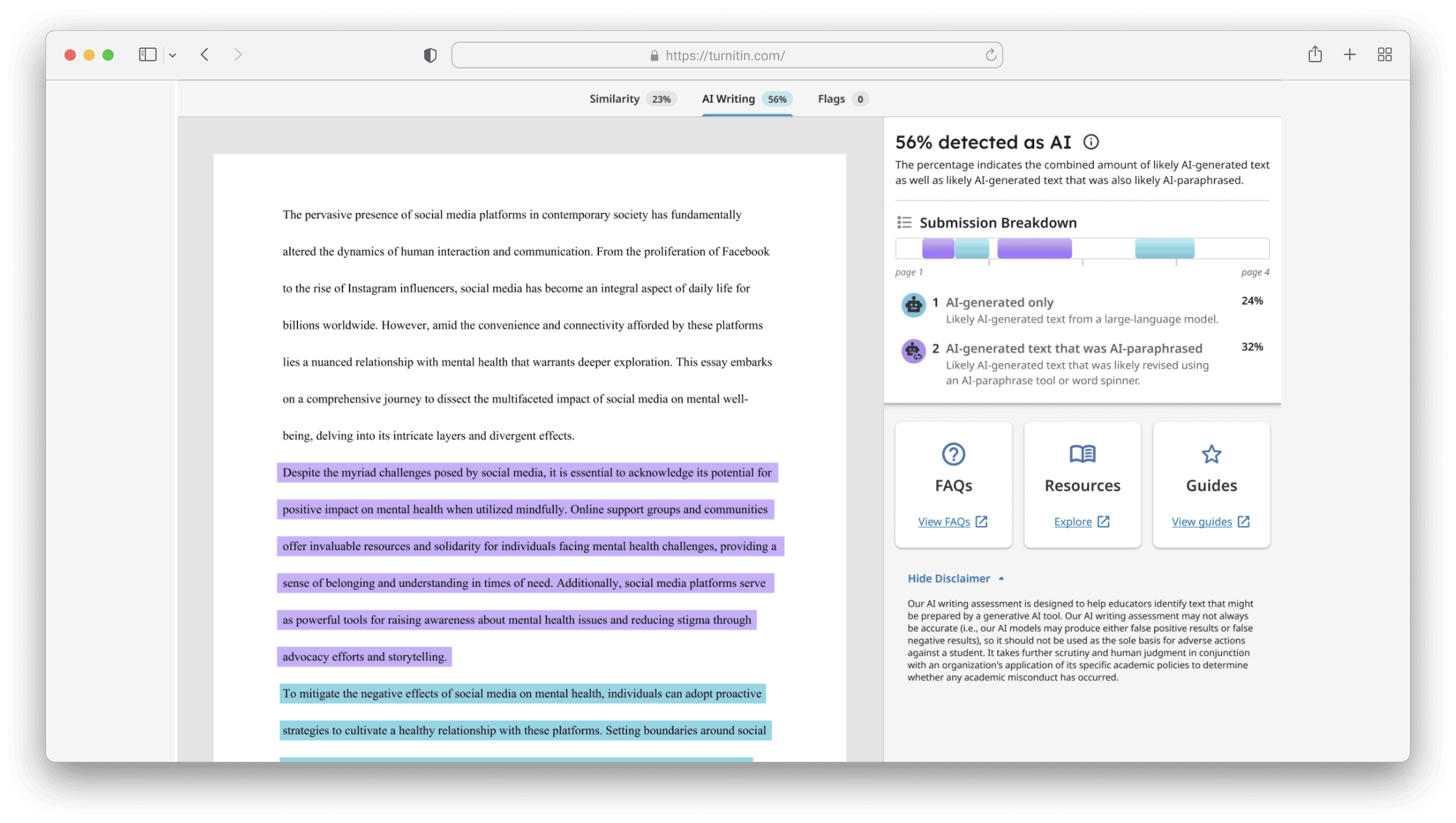Click the privacy shield icon in the address bar
Image resolution: width=1456 pixels, height=823 pixels.
click(x=429, y=55)
